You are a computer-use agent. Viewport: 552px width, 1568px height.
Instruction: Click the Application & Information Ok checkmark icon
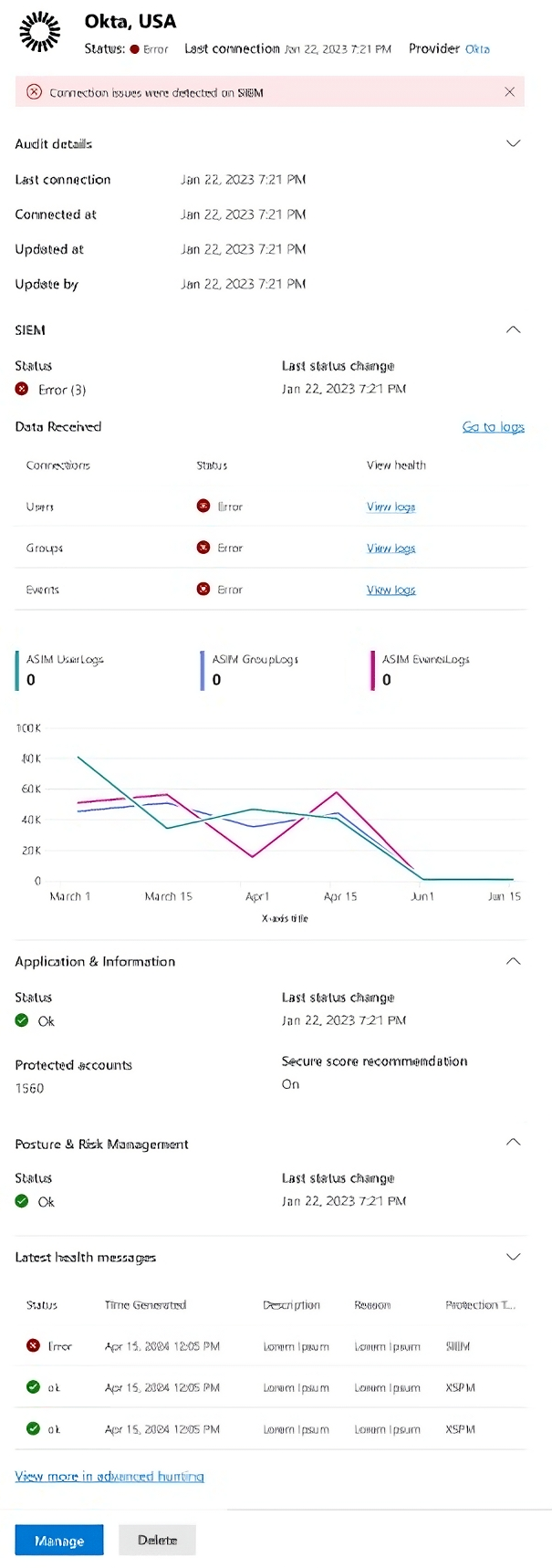point(22,1020)
